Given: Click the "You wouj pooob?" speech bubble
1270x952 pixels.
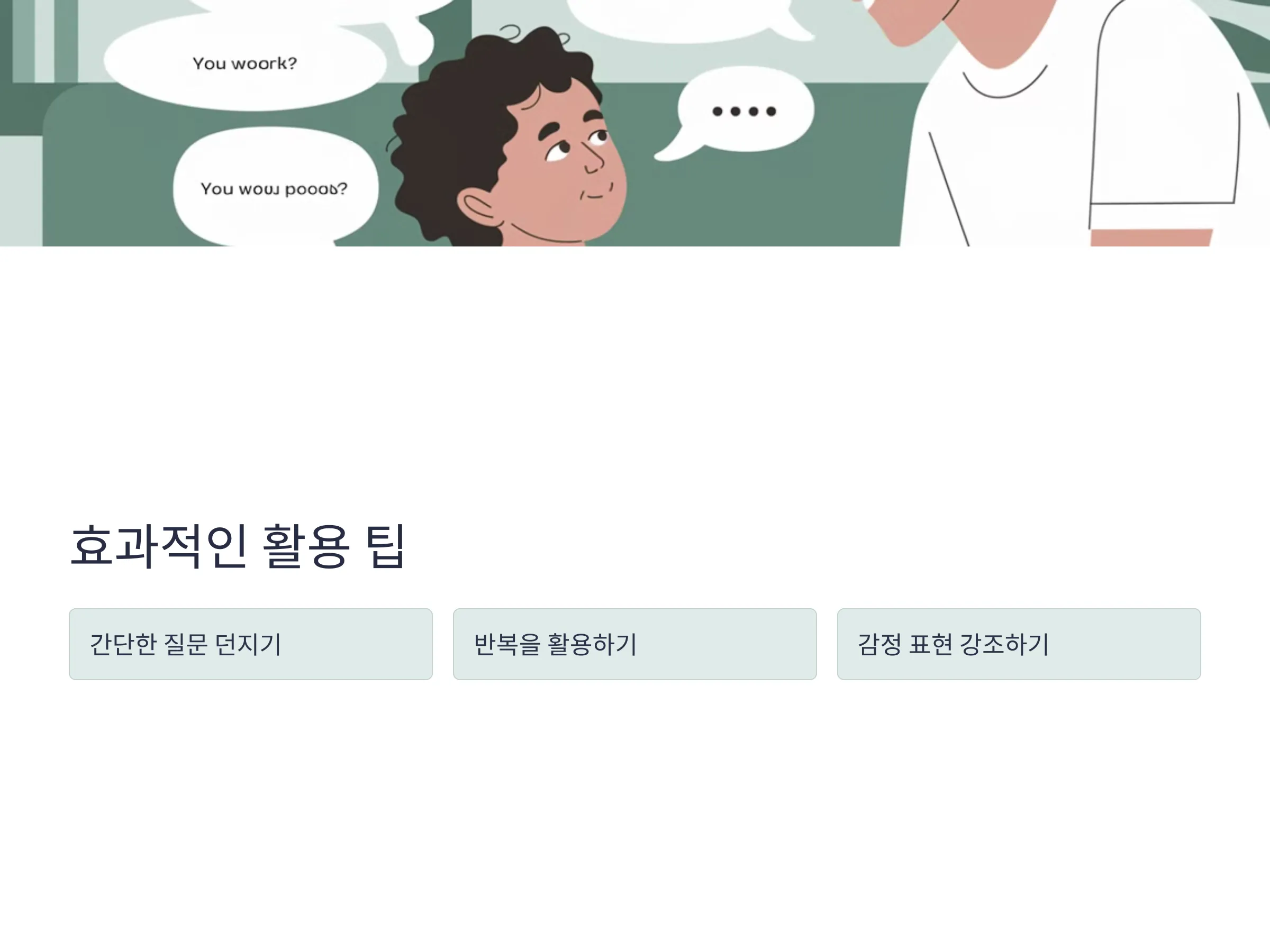Looking at the screenshot, I should (275, 188).
